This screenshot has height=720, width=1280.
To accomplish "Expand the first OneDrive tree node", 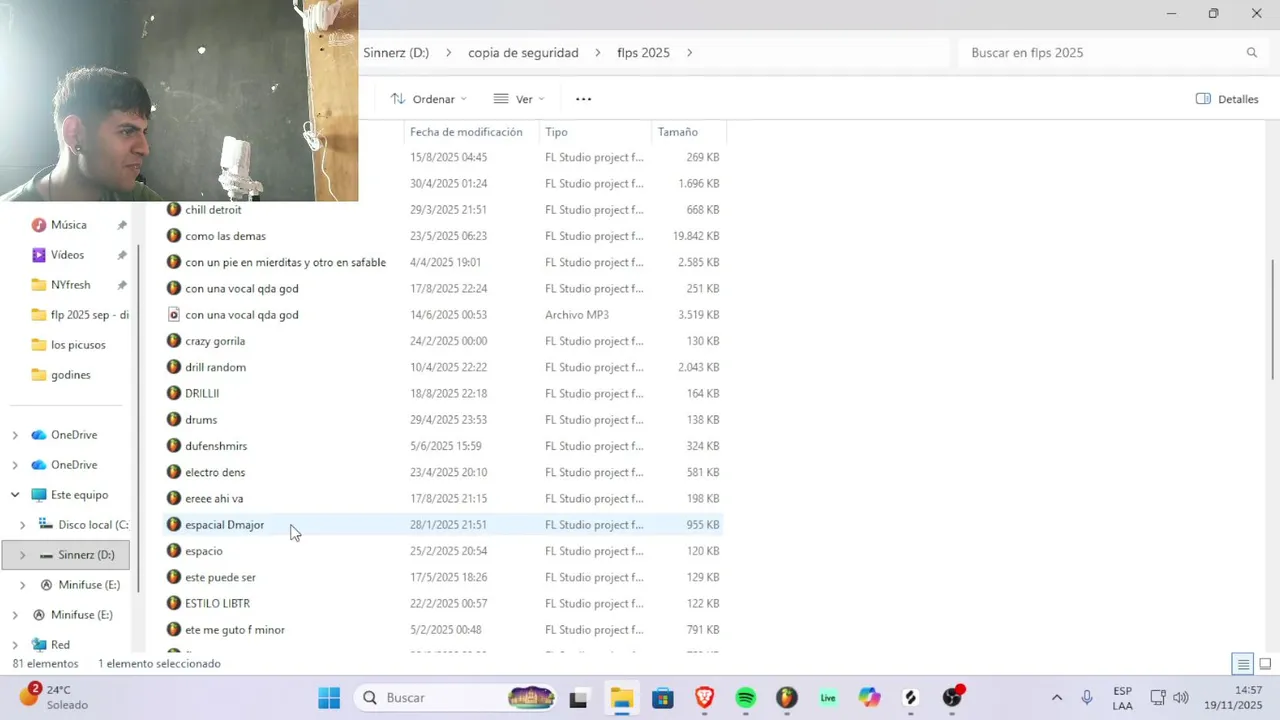I will tap(15, 435).
